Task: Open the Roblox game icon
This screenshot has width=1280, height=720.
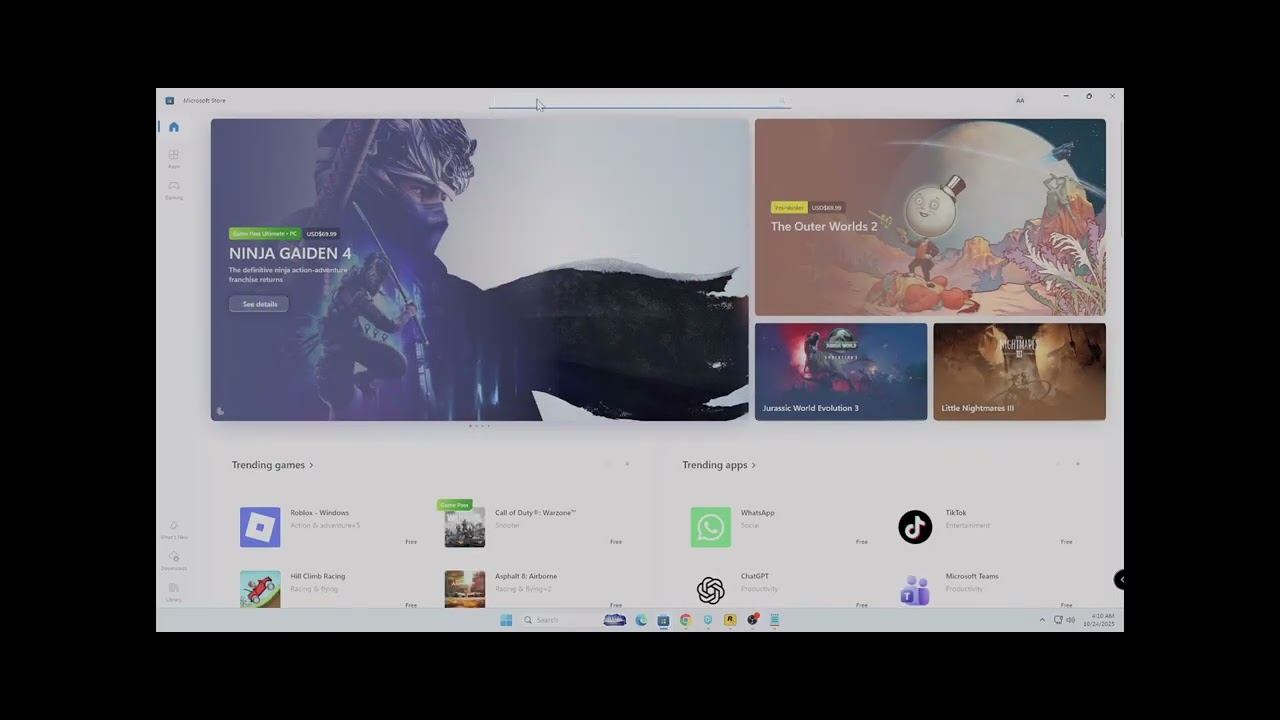Action: [260, 527]
